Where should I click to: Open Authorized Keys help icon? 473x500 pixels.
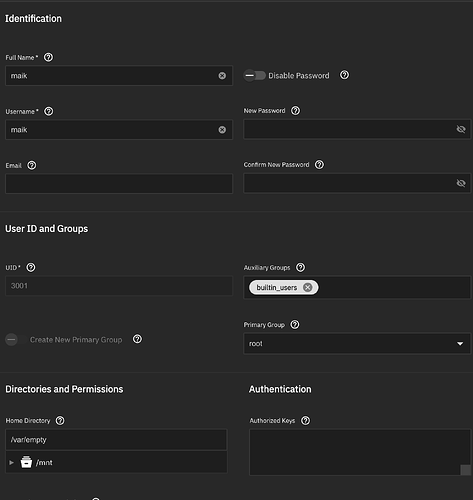(x=305, y=421)
